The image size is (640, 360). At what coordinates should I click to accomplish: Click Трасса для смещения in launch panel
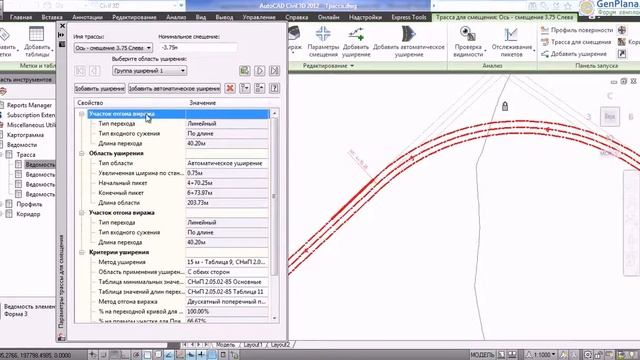click(576, 42)
